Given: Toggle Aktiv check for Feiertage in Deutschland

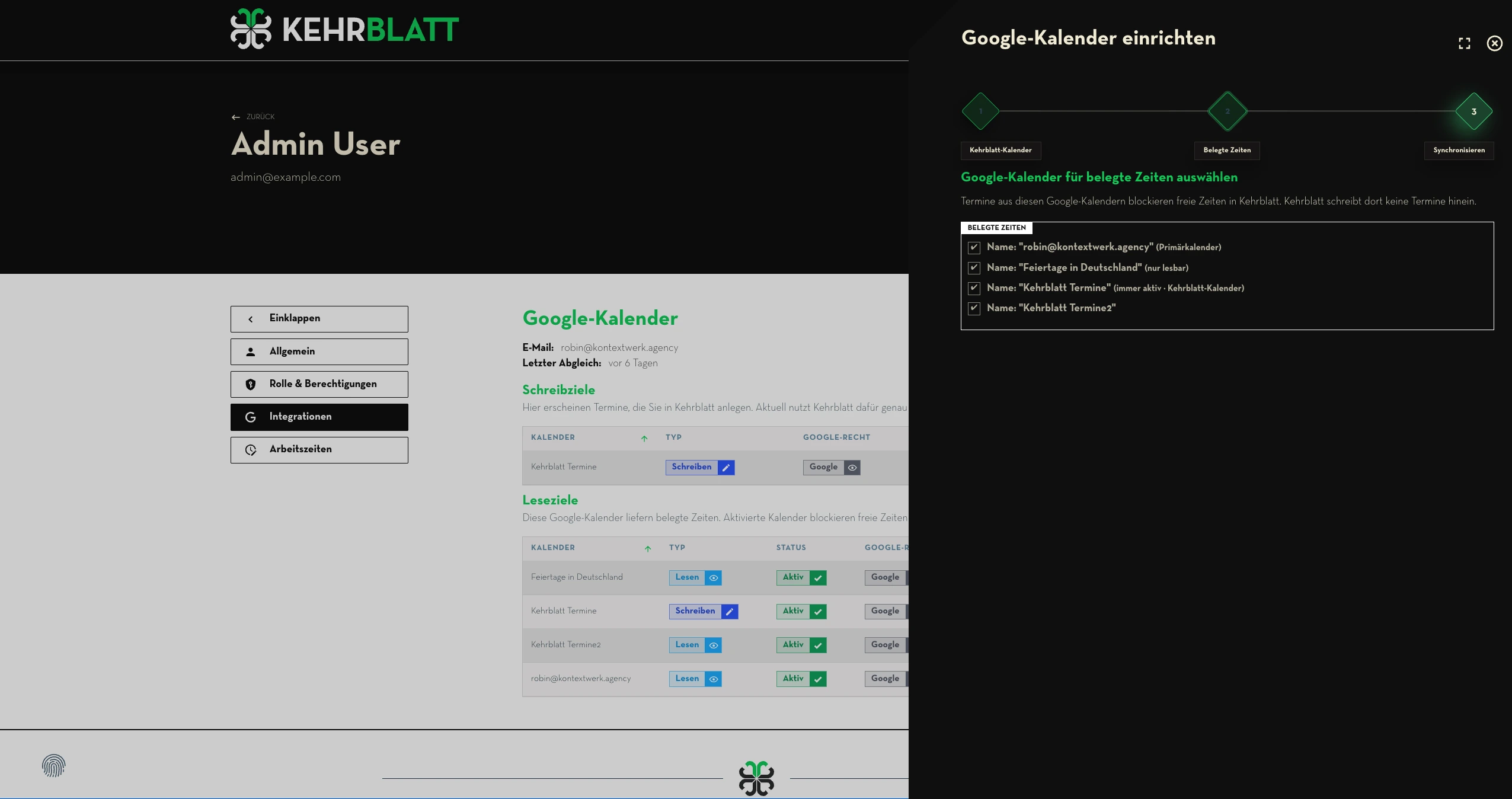Looking at the screenshot, I should (818, 578).
